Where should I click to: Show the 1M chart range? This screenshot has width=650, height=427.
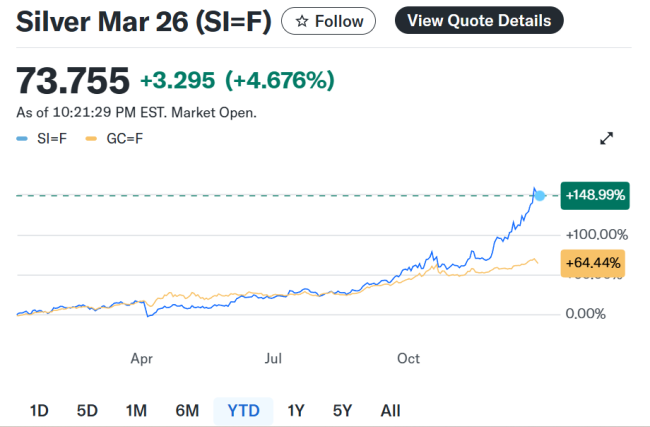(136, 410)
